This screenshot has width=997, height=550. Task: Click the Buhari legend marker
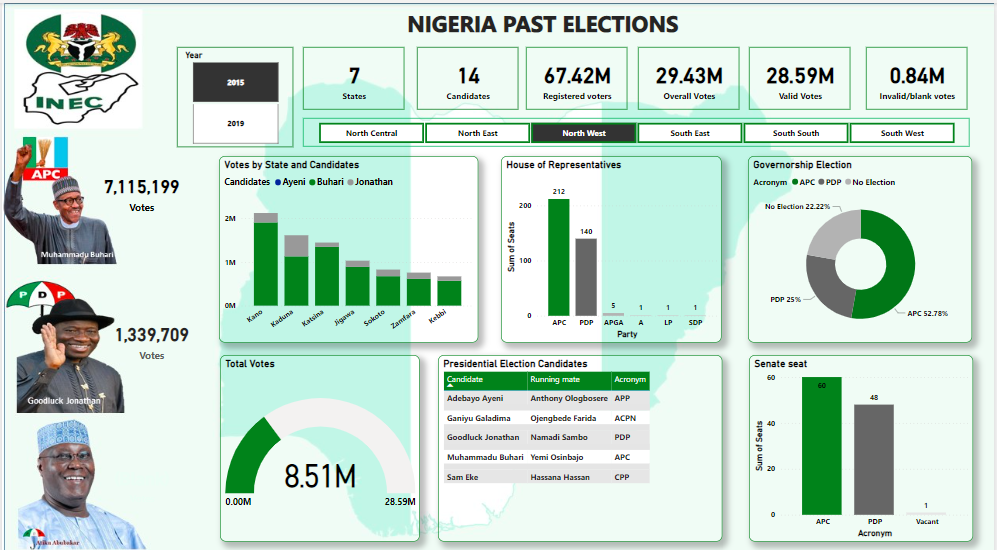pyautogui.click(x=315, y=182)
